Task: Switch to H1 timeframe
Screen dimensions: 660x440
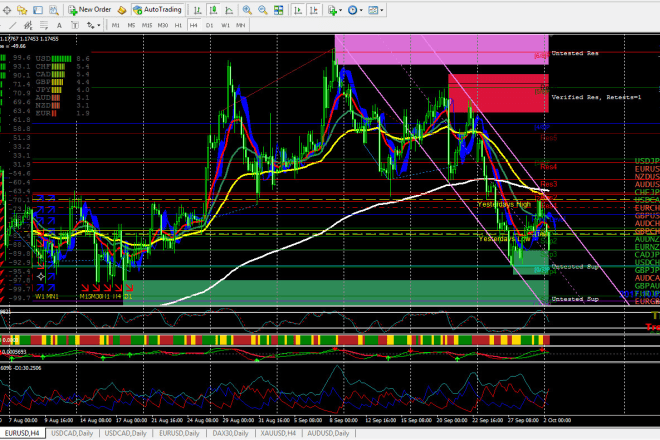Action: (178, 26)
